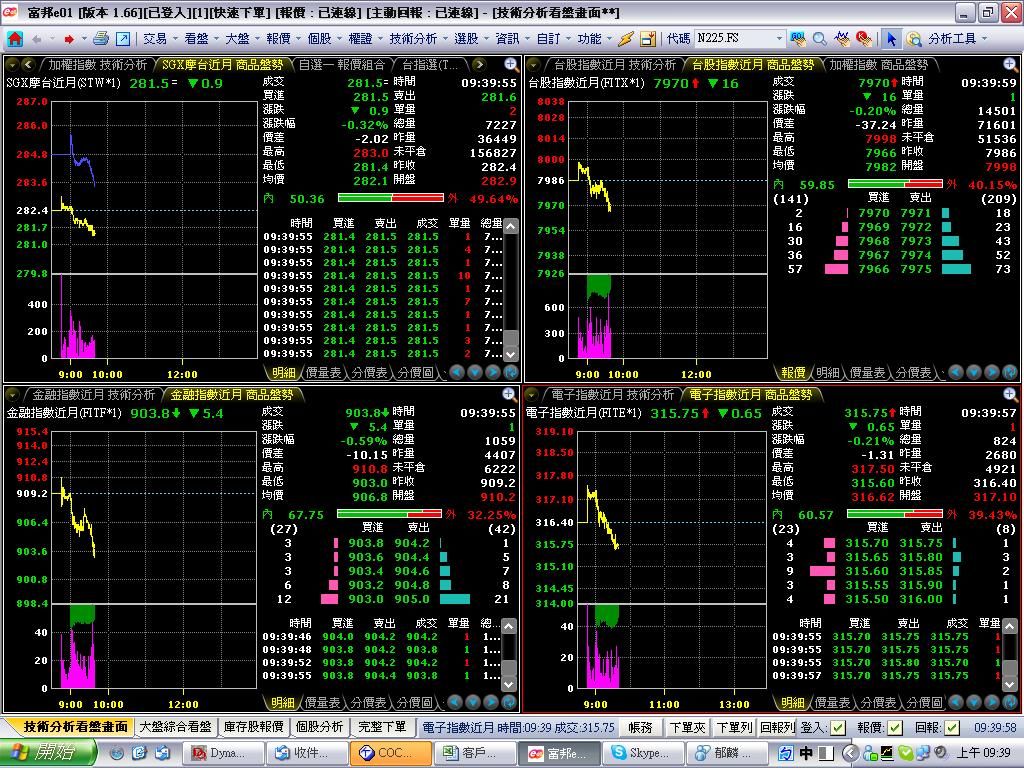Viewport: 1024px width, 768px height.
Task: Open the 資訊 dropdown menu
Action: pos(511,39)
